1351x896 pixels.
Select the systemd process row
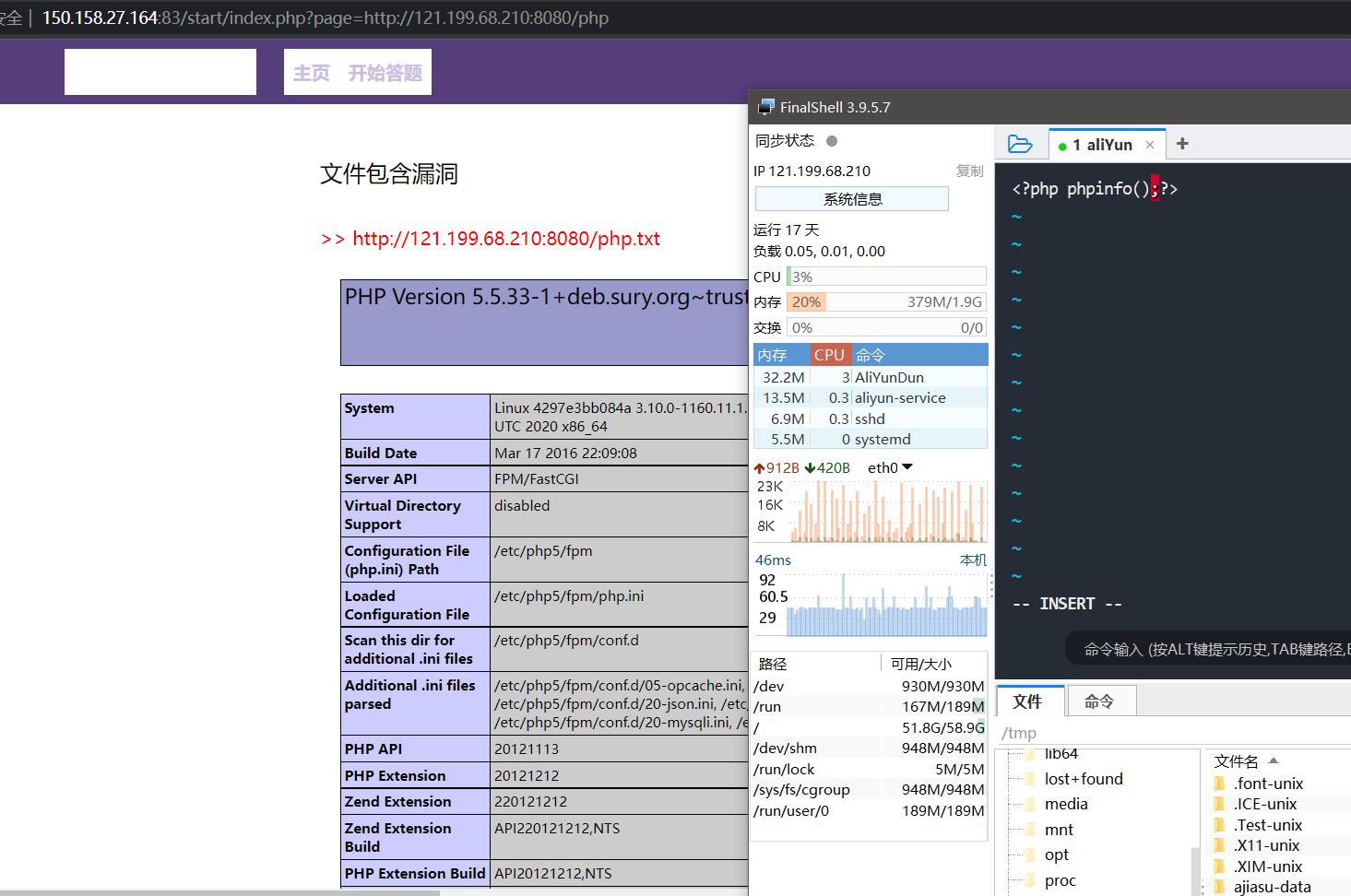871,439
